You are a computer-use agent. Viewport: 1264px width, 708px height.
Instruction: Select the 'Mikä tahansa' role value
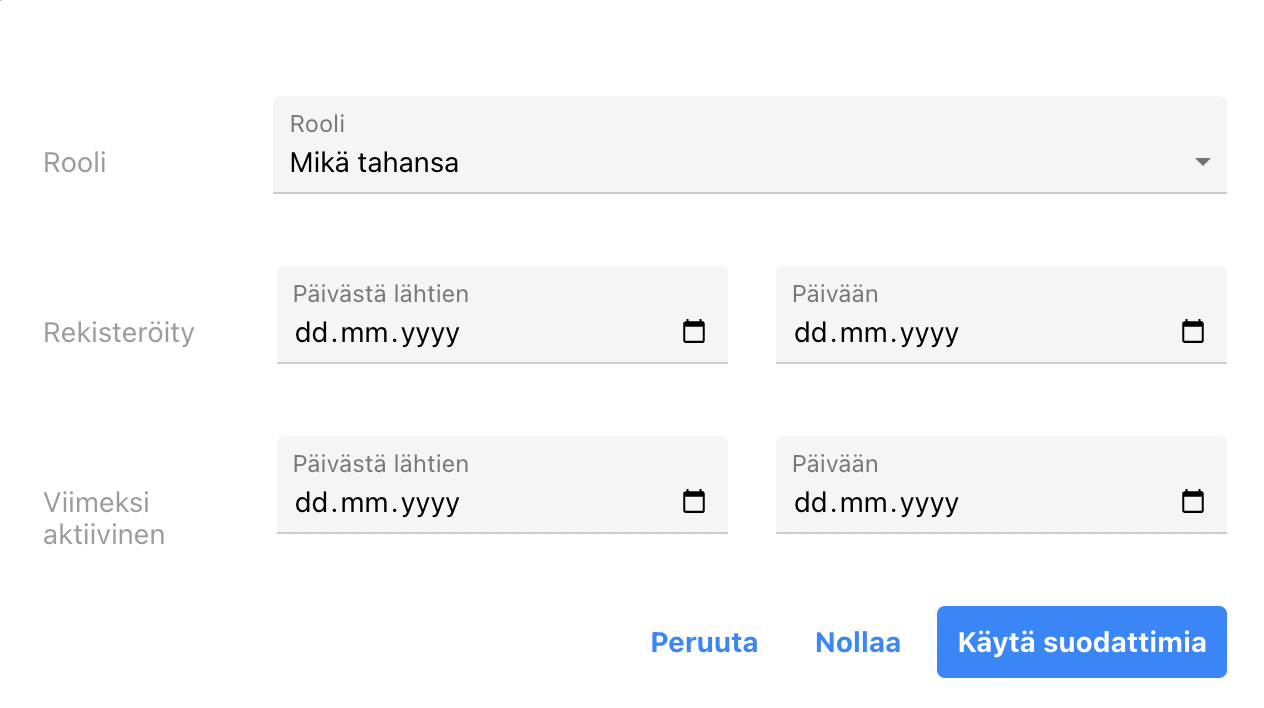point(374,163)
